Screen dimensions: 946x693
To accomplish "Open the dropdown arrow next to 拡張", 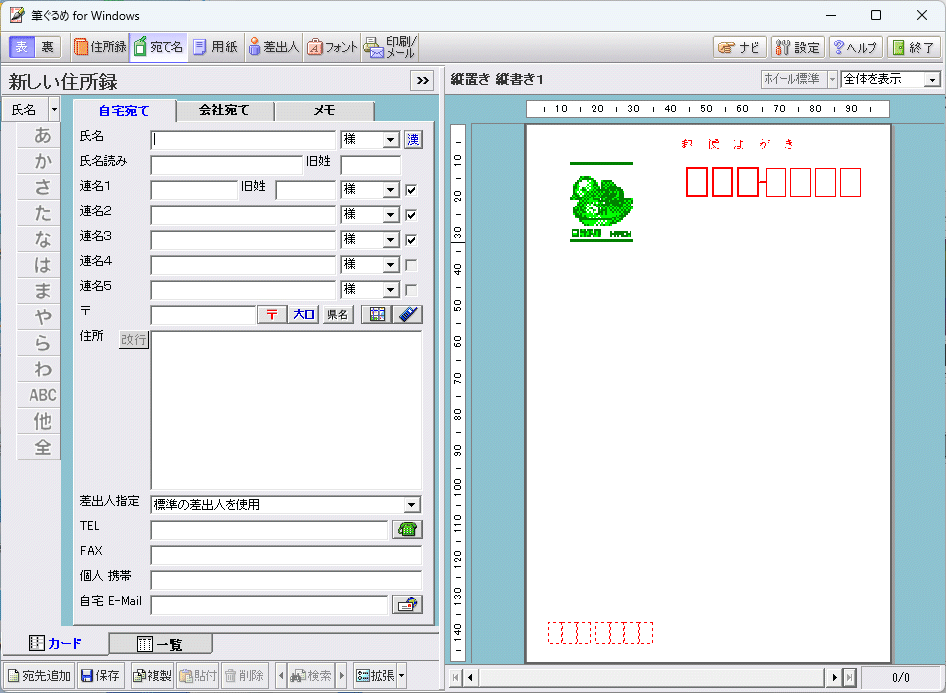I will [401, 676].
